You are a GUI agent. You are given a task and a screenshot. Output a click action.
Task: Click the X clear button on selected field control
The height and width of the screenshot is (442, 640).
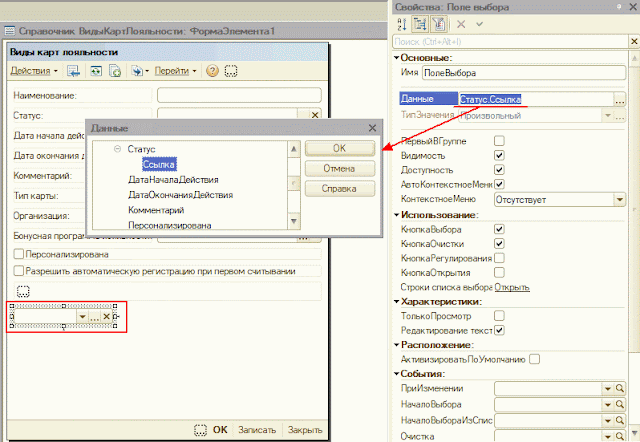point(106,316)
